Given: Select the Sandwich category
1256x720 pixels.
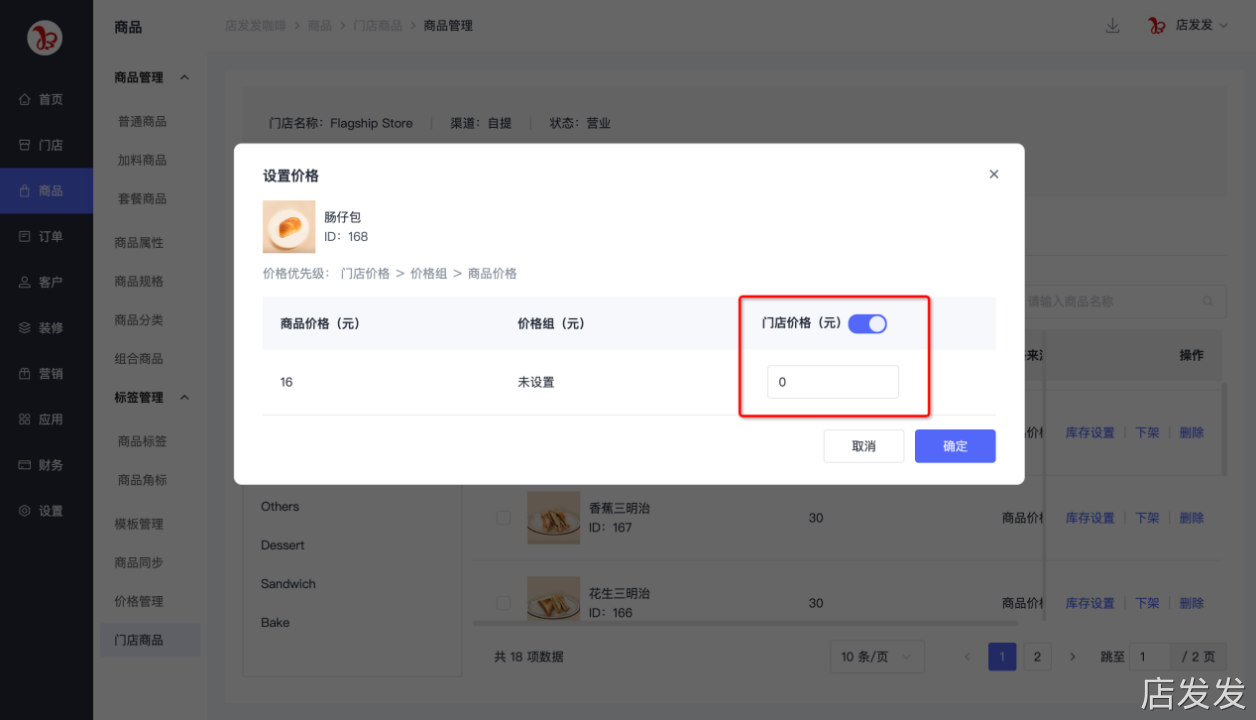Looking at the screenshot, I should 288,584.
